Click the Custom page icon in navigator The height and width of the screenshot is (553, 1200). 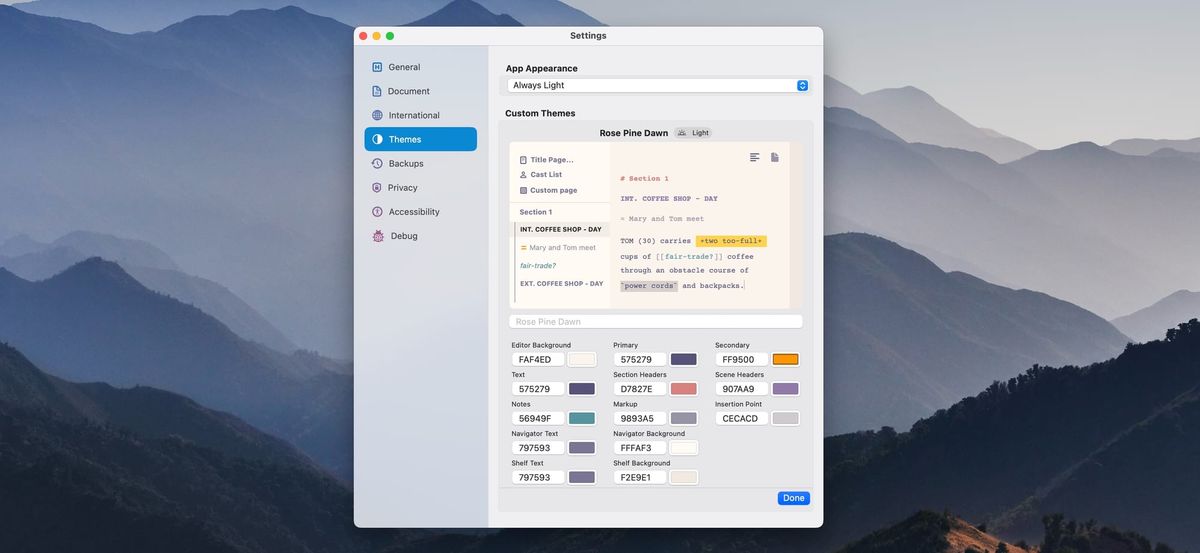pyautogui.click(x=523, y=190)
